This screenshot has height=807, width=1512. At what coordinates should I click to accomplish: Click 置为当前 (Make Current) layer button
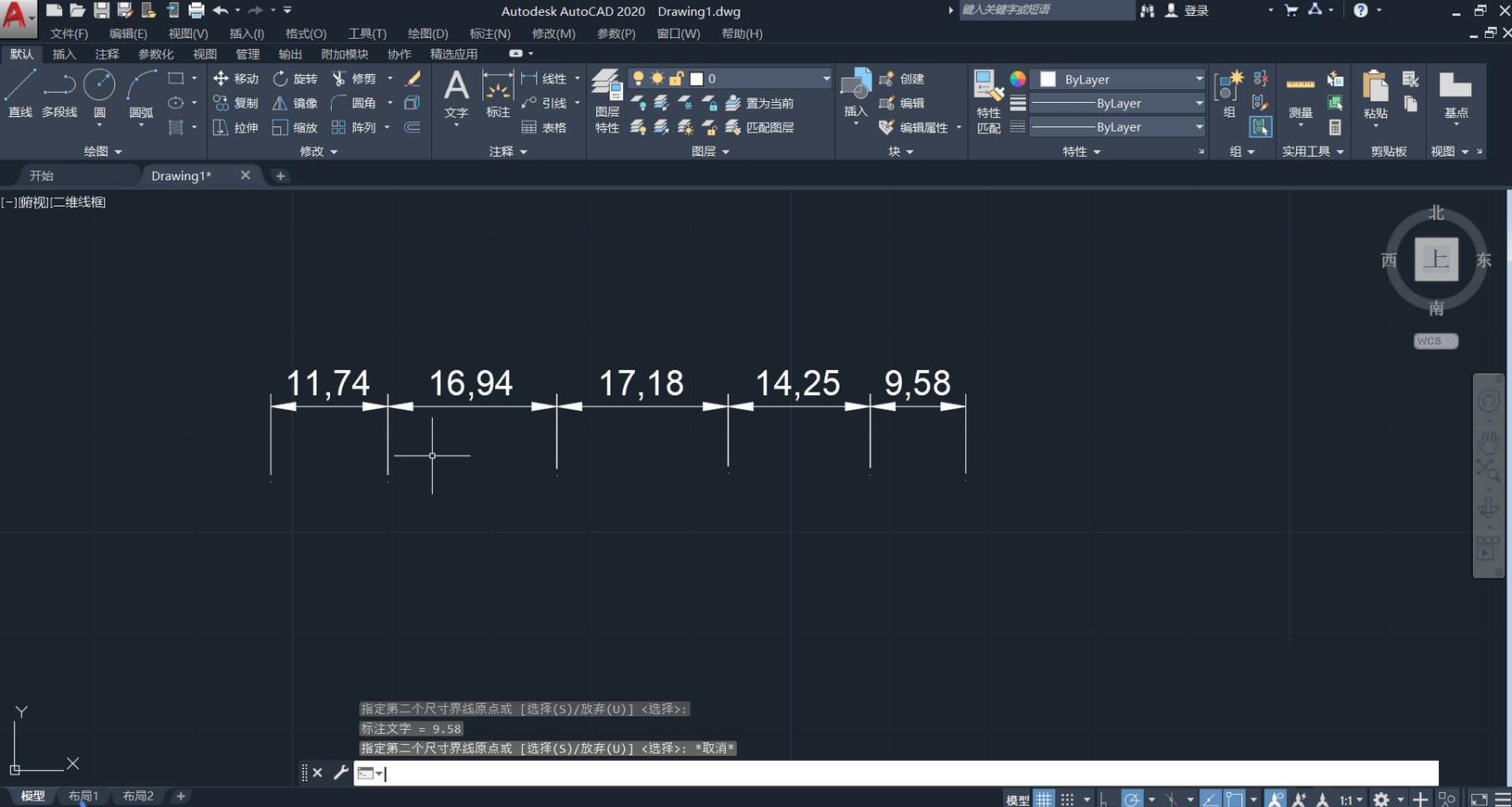point(759,103)
